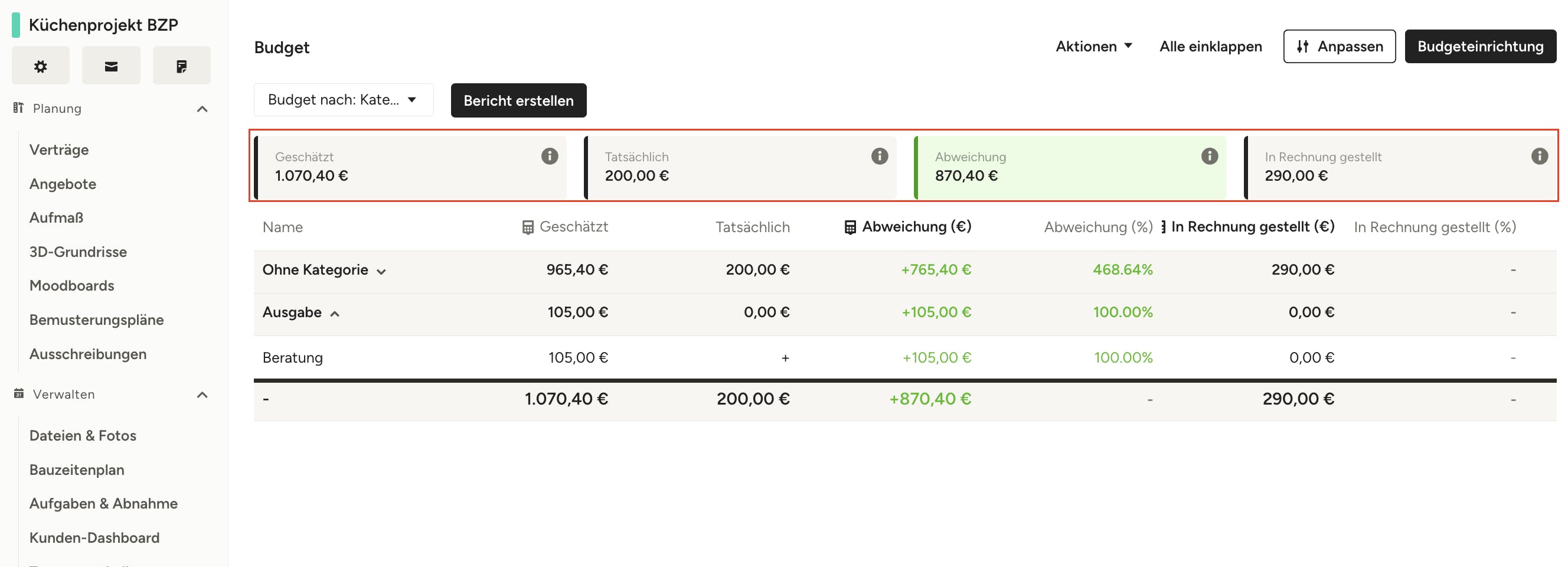Add actual value for Beratung row
1568x567 pixels.
785,358
